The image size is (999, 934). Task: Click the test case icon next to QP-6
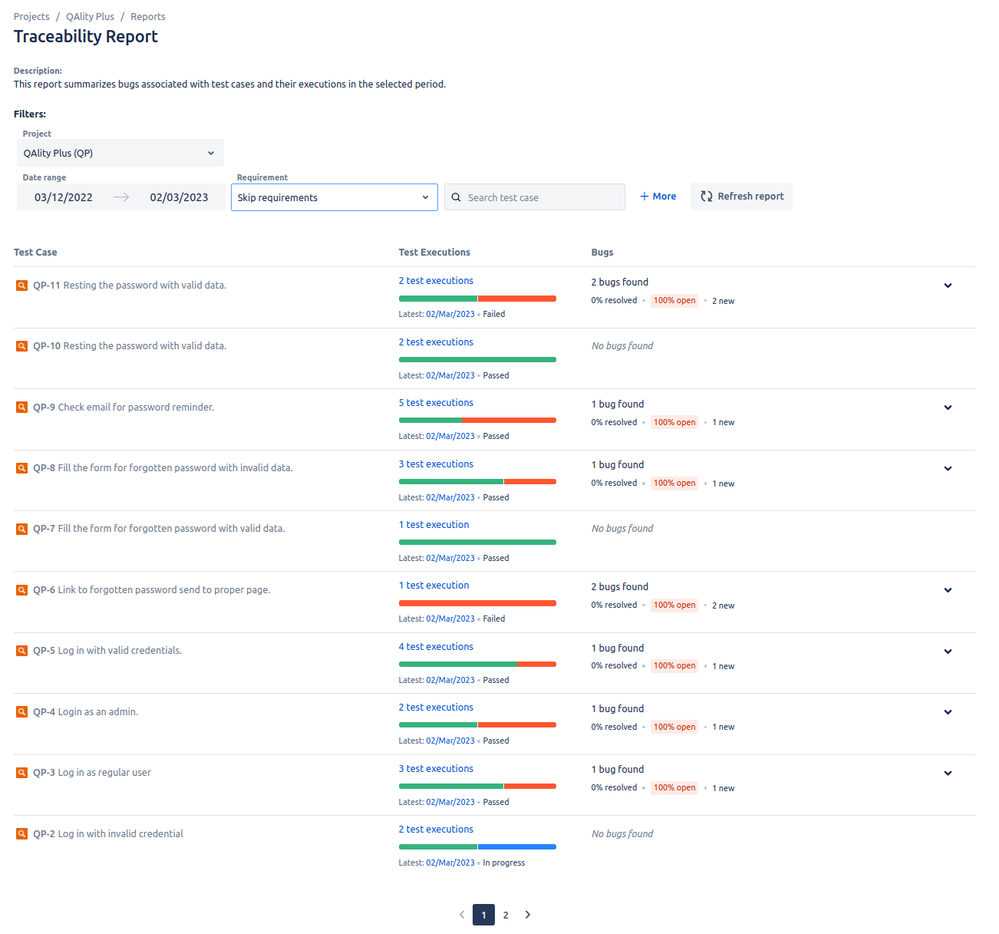(x=21, y=590)
